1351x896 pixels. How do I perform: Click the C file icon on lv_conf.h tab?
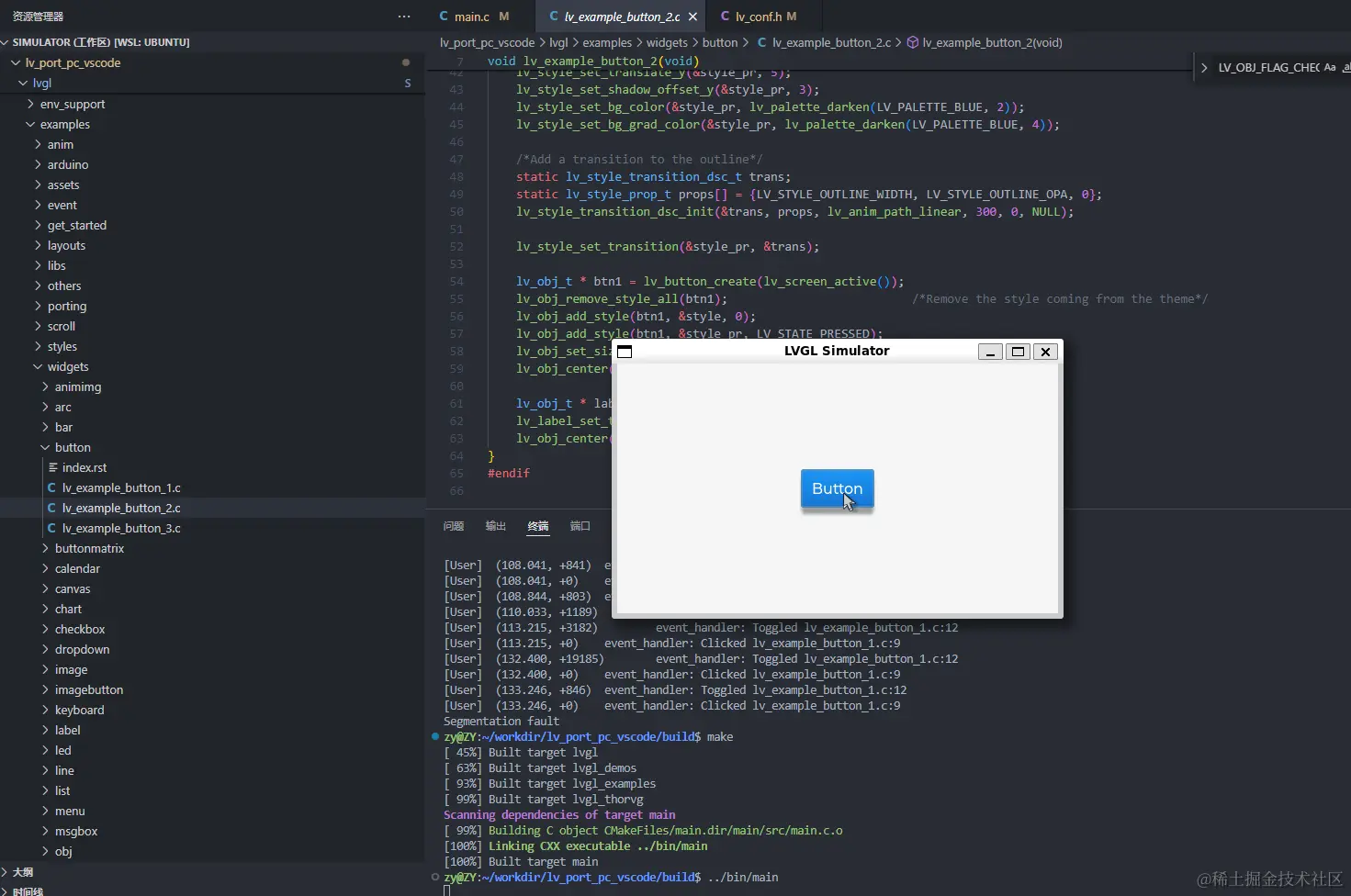coord(726,17)
